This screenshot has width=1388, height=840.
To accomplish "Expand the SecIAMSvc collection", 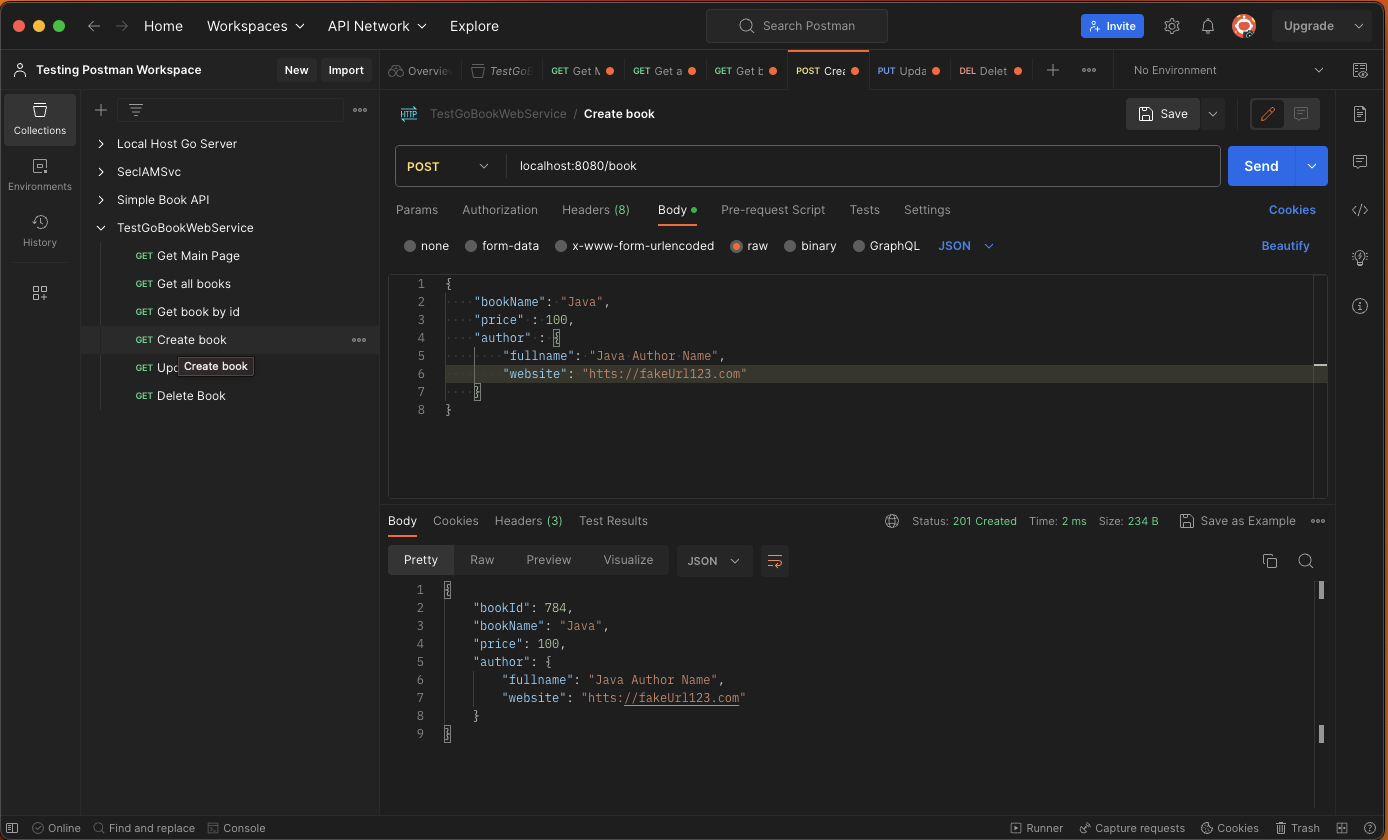I will pyautogui.click(x=101, y=172).
